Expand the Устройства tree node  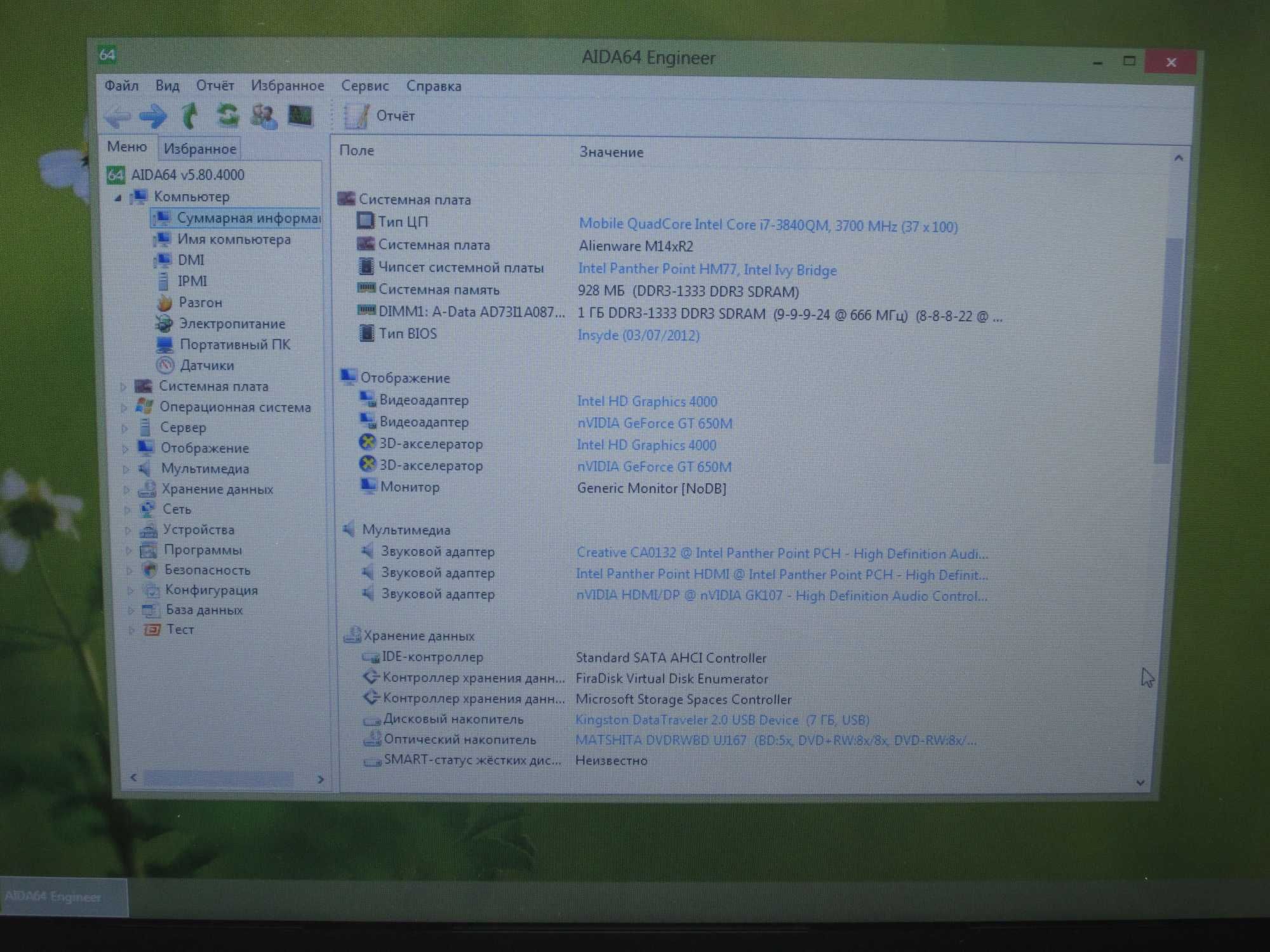[x=128, y=530]
